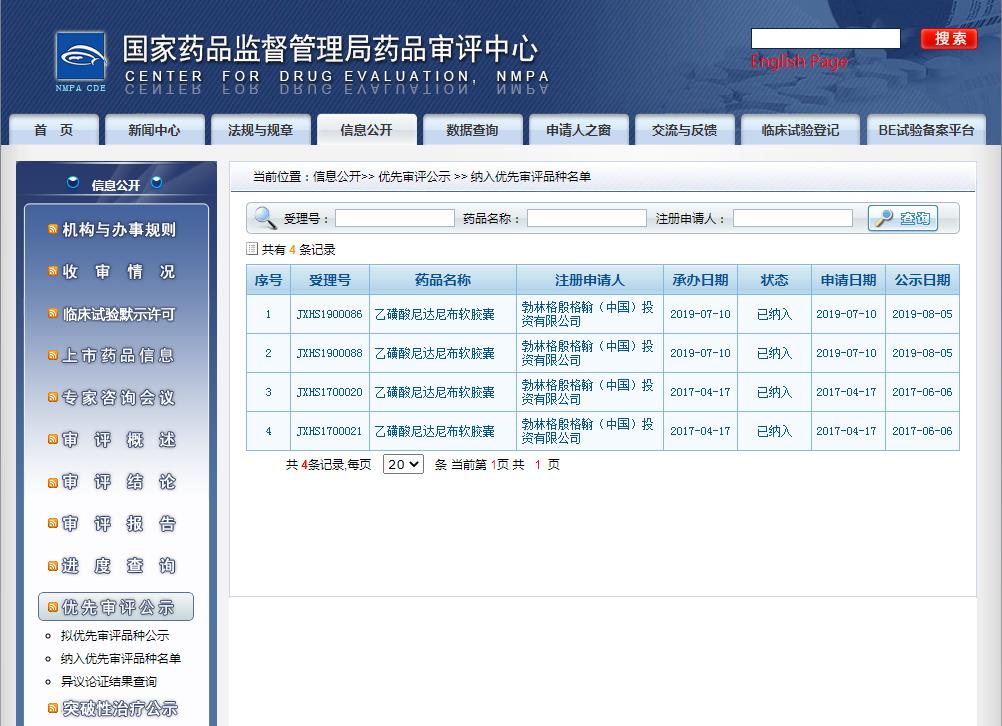
Task: Click 勃林格殷格翰 applicant in row 4
Action: pos(587,431)
